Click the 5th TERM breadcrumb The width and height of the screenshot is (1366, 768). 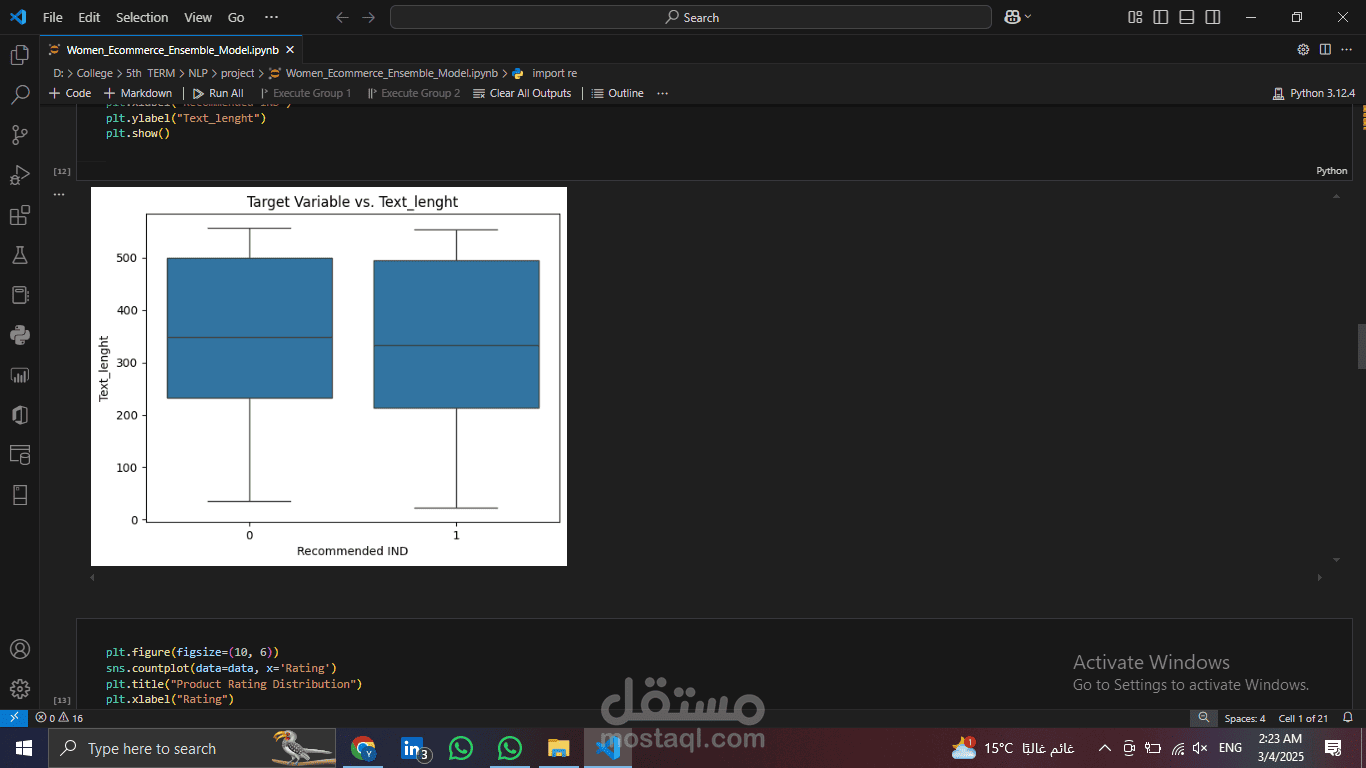(x=150, y=73)
